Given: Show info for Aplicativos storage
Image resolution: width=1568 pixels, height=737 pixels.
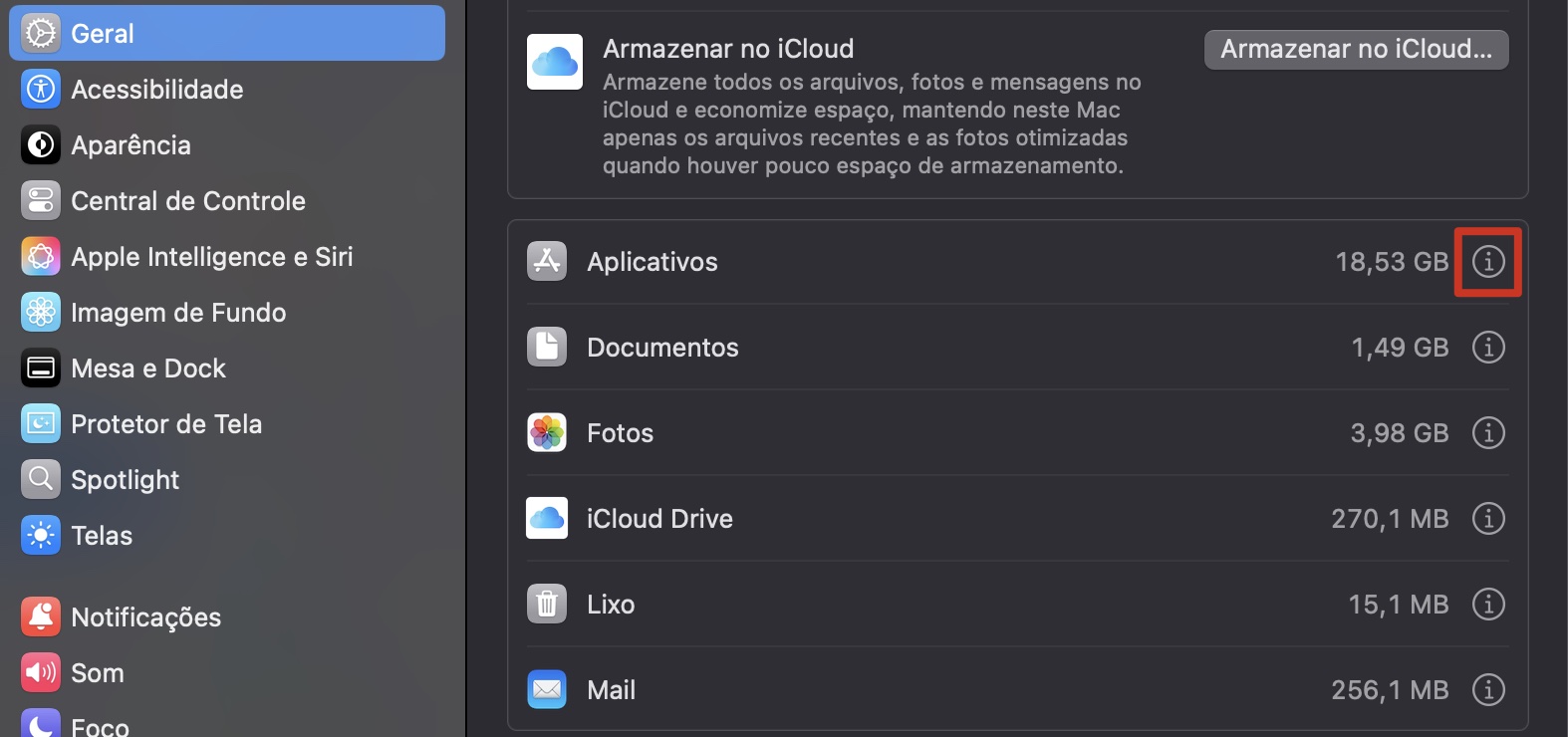Looking at the screenshot, I should [1488, 261].
